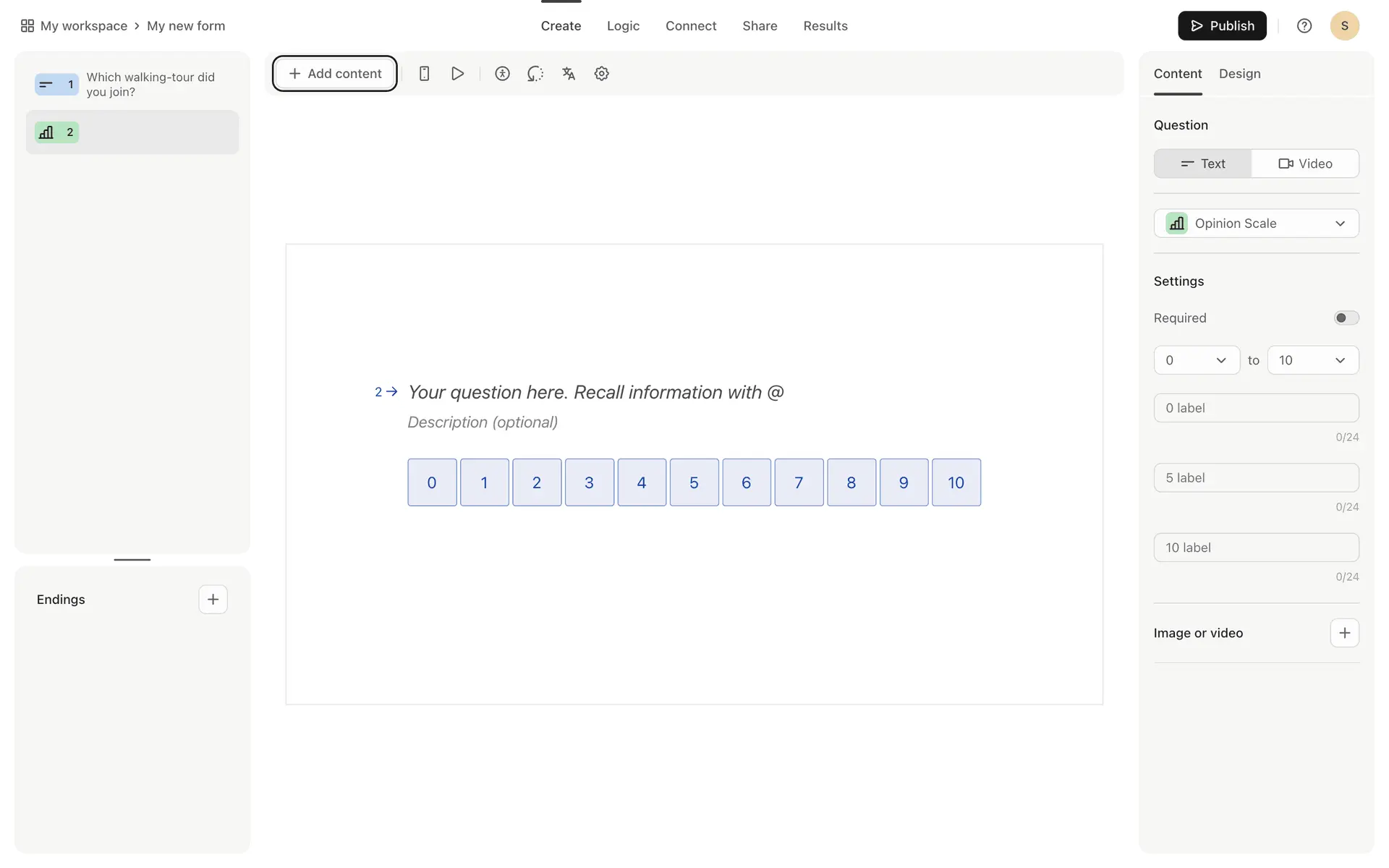Switch to the Design tab
The width and height of the screenshot is (1389, 868).
pos(1239,74)
